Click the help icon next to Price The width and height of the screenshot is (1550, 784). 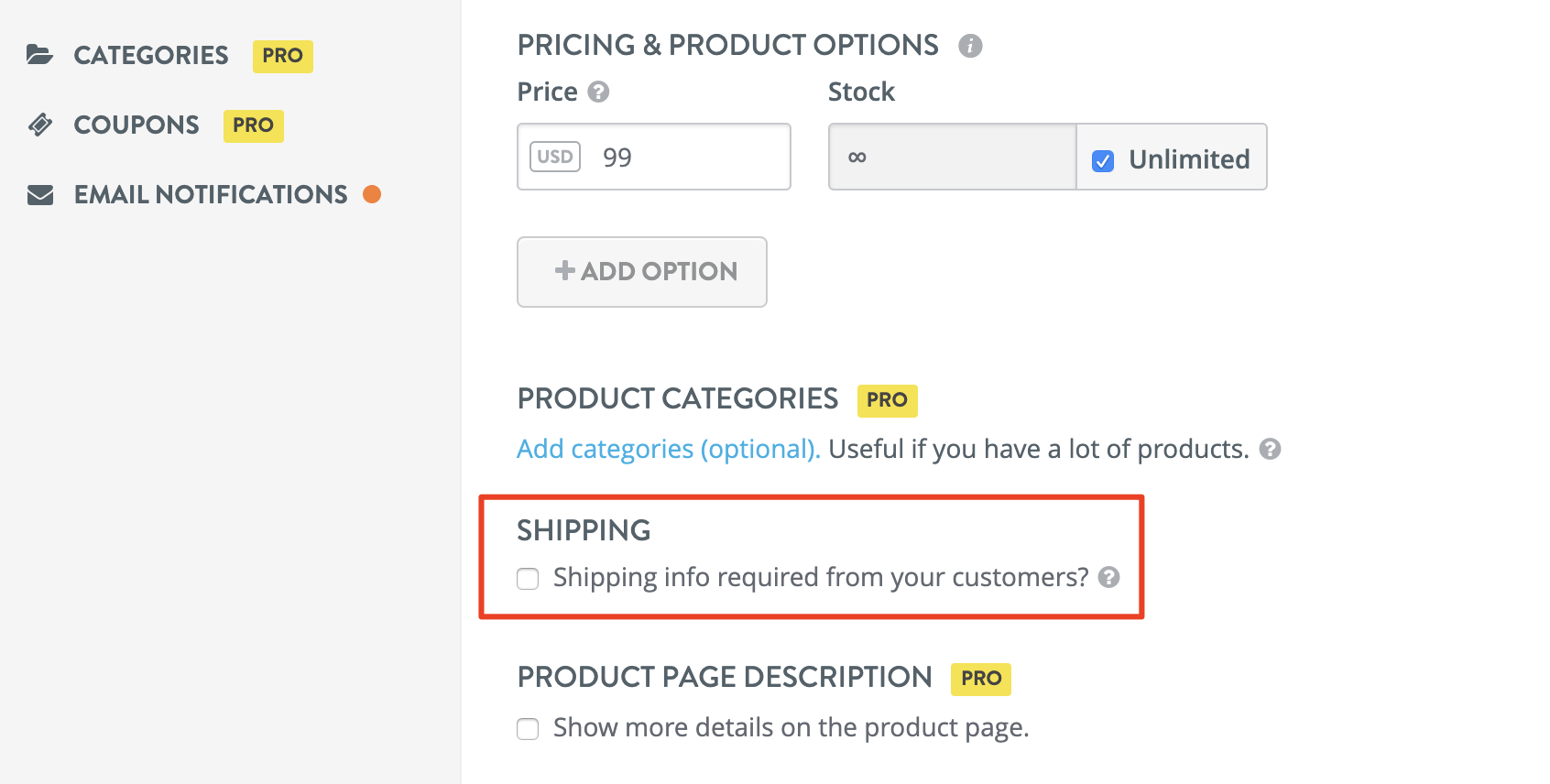(598, 92)
